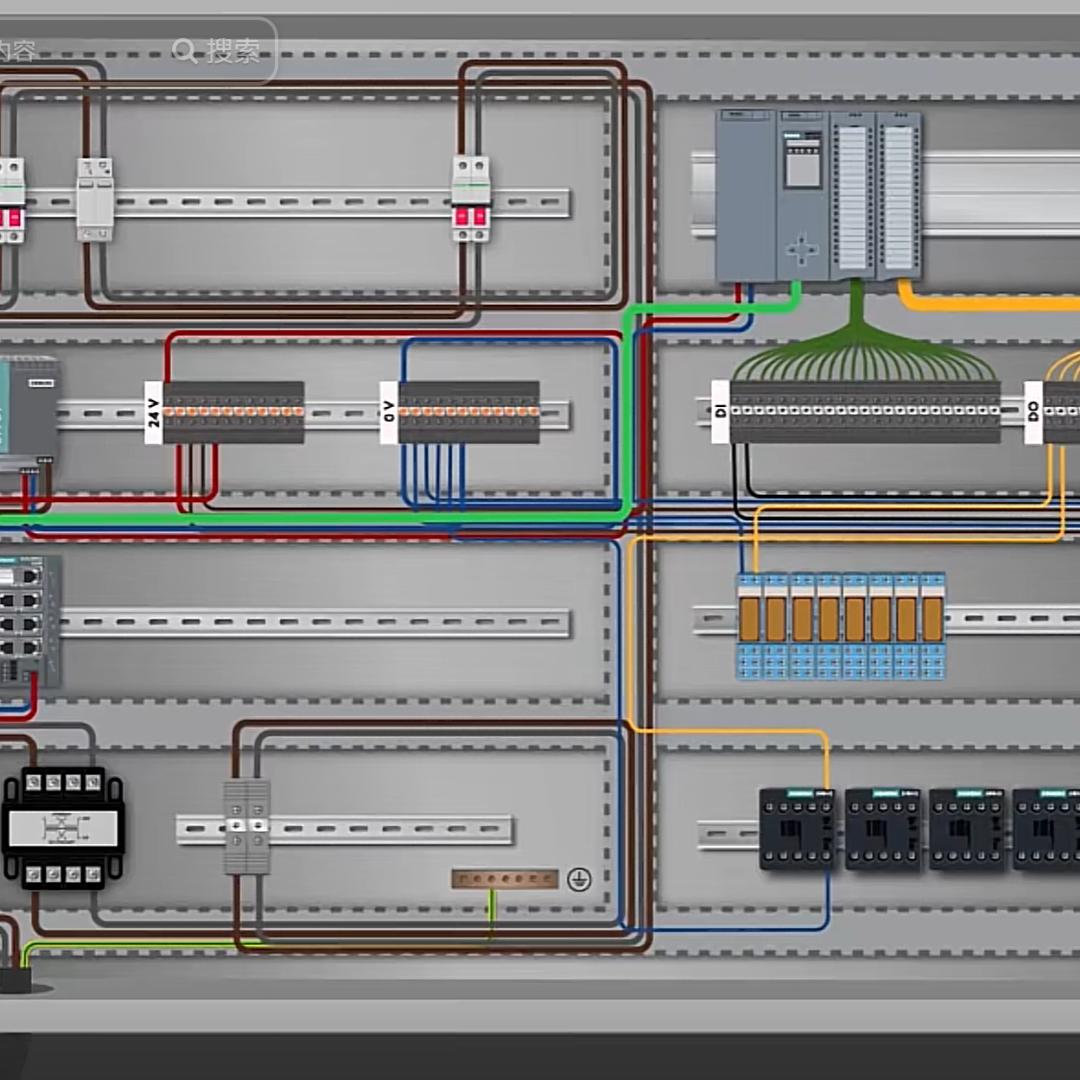The height and width of the screenshot is (1080, 1080).
Task: Click the white fuse holder on top rail
Action: (95, 199)
